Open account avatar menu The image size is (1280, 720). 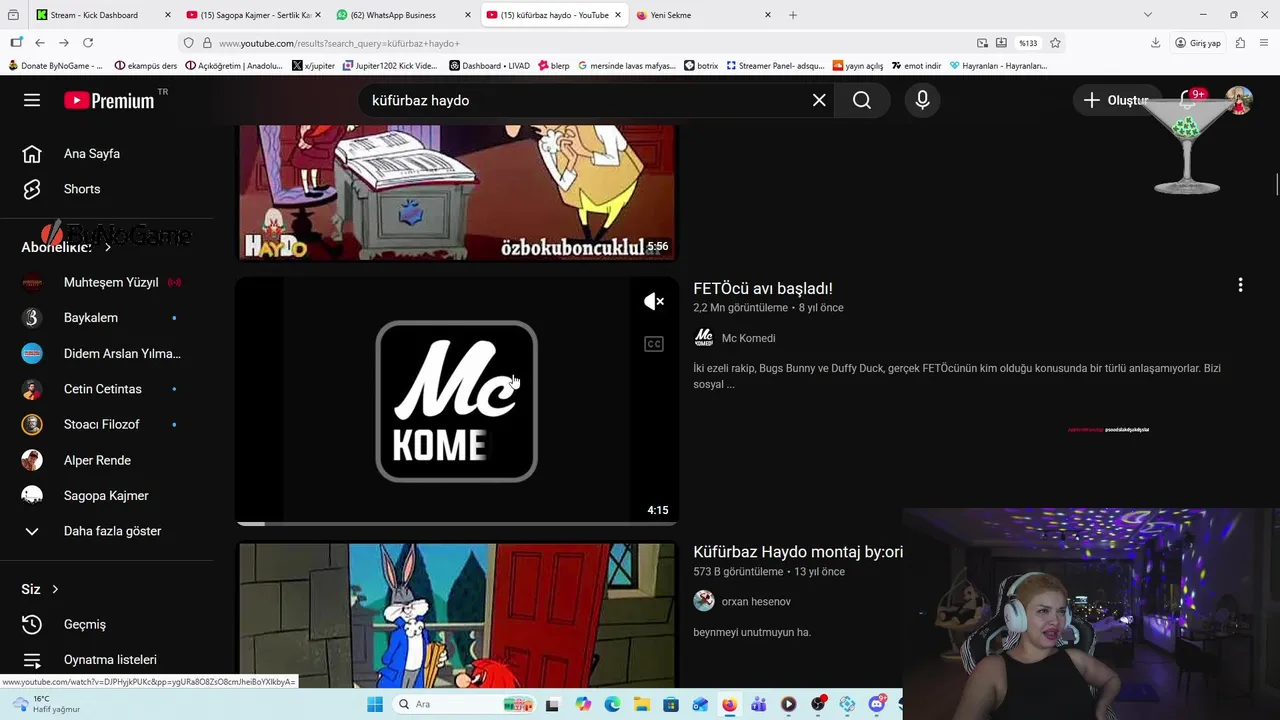click(1239, 100)
